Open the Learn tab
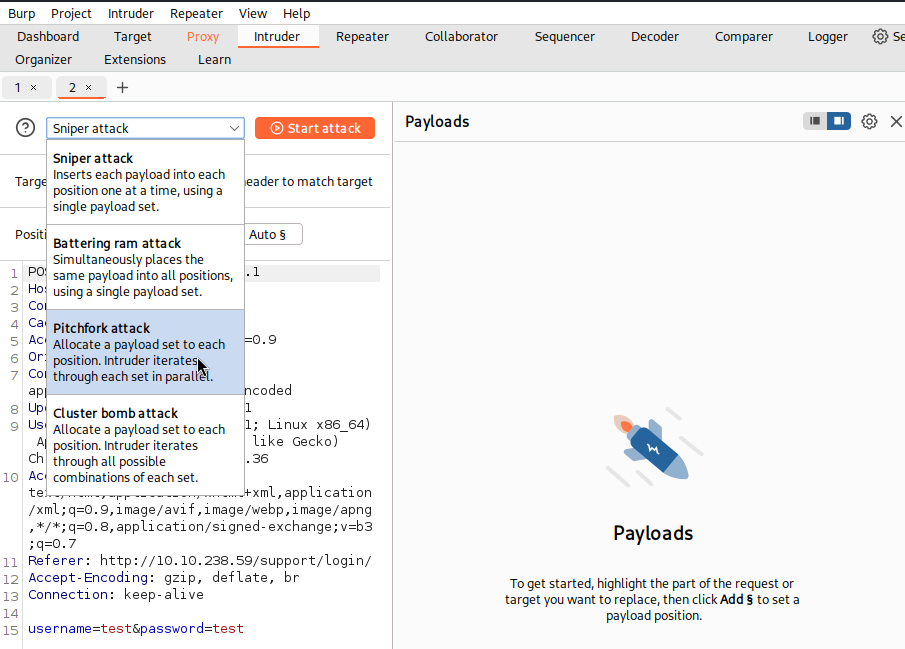The width and height of the screenshot is (905, 649). (x=214, y=59)
